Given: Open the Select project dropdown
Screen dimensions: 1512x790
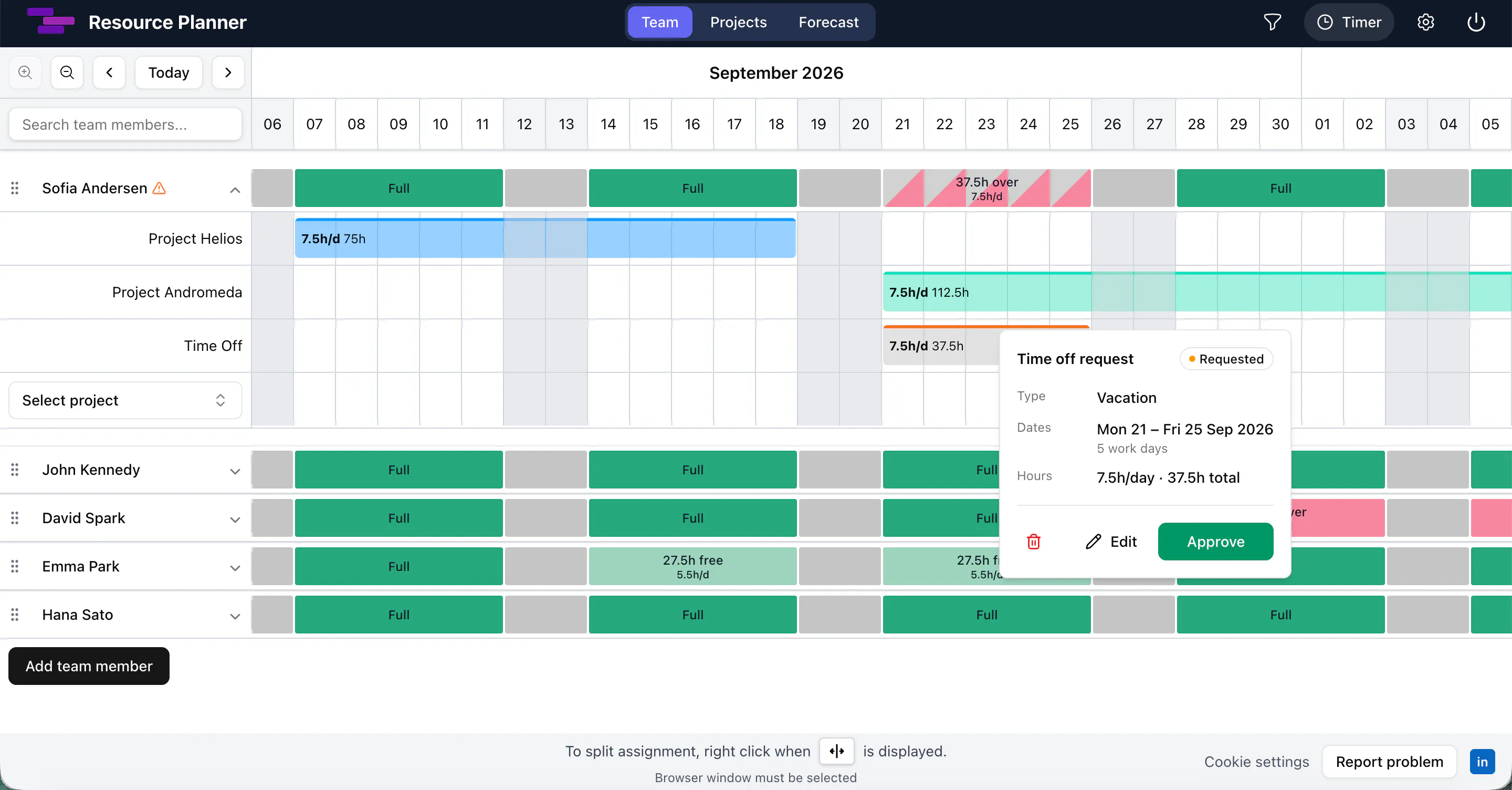Looking at the screenshot, I should coord(125,401).
